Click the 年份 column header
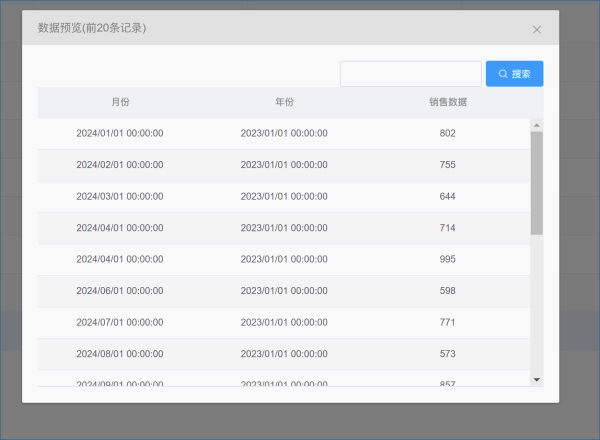Image resolution: width=600 pixels, height=440 pixels. [x=284, y=102]
